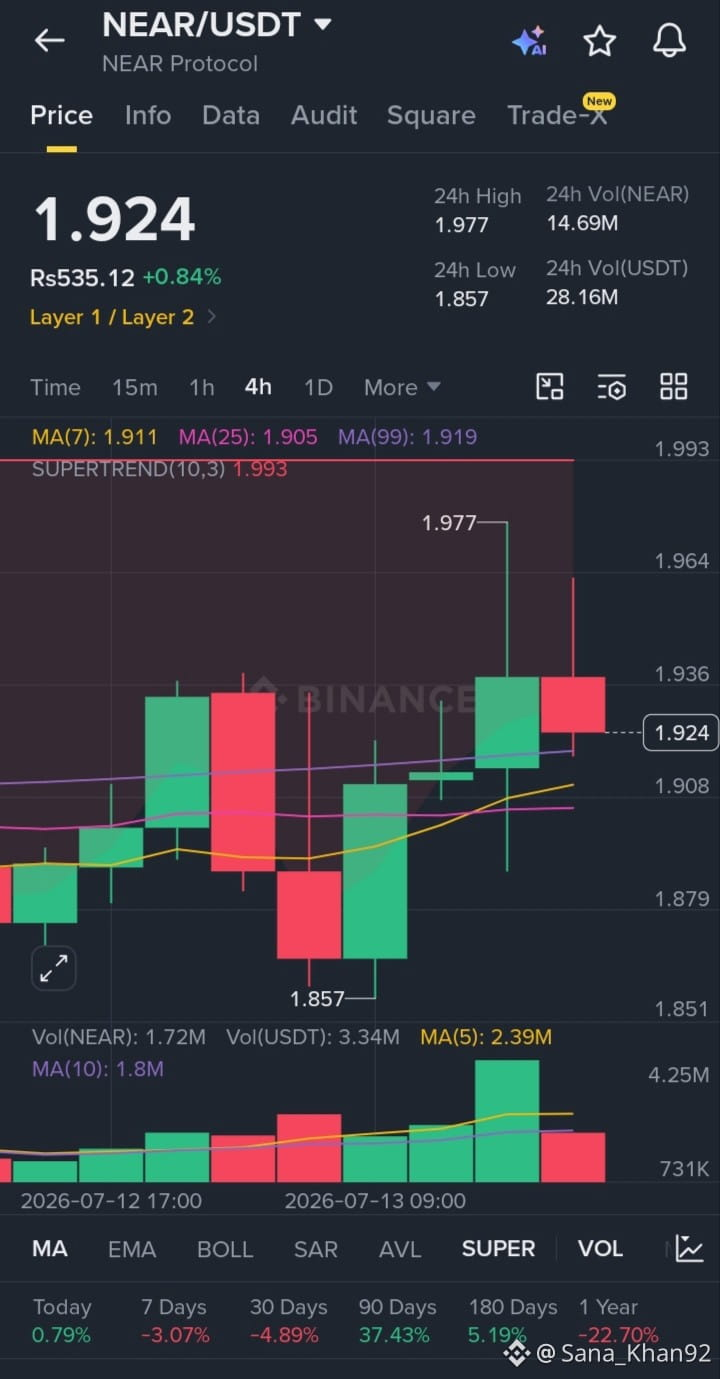
Task: Click the MA(25): 1.905 label
Action: (248, 437)
